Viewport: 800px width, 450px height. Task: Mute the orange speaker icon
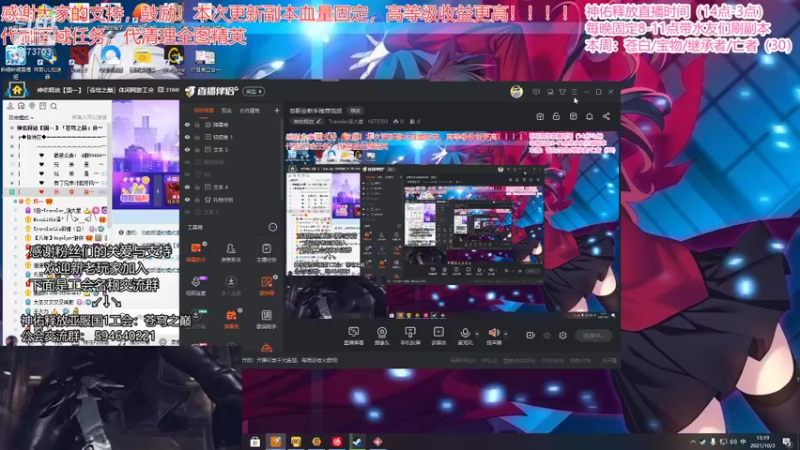[493, 335]
